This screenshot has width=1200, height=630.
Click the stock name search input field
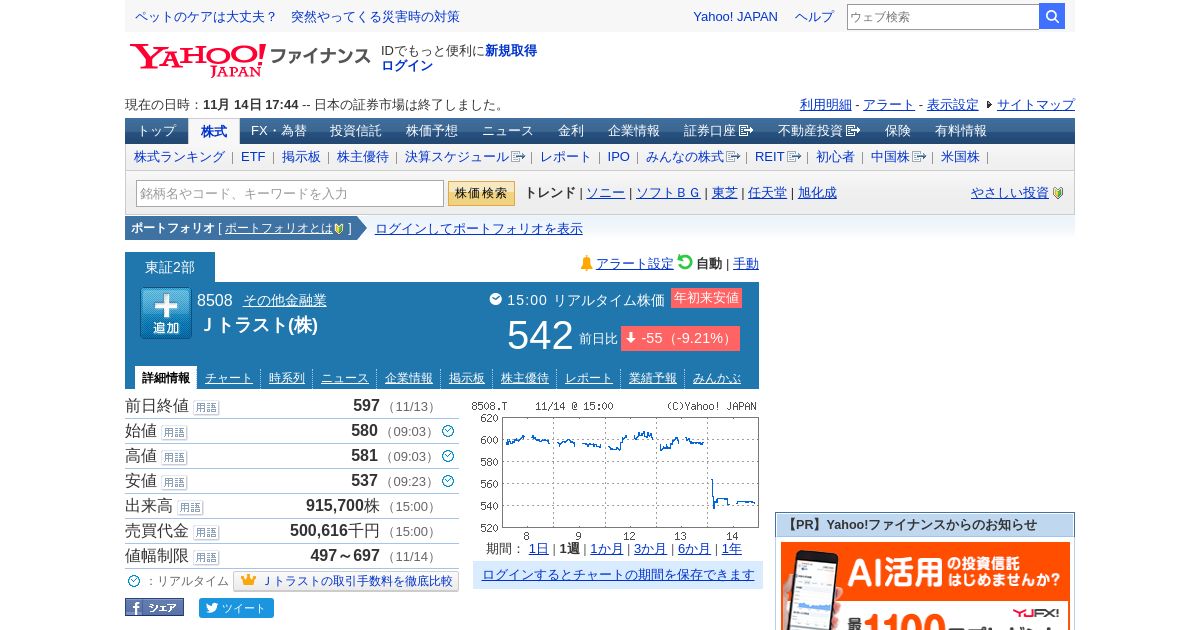click(290, 193)
